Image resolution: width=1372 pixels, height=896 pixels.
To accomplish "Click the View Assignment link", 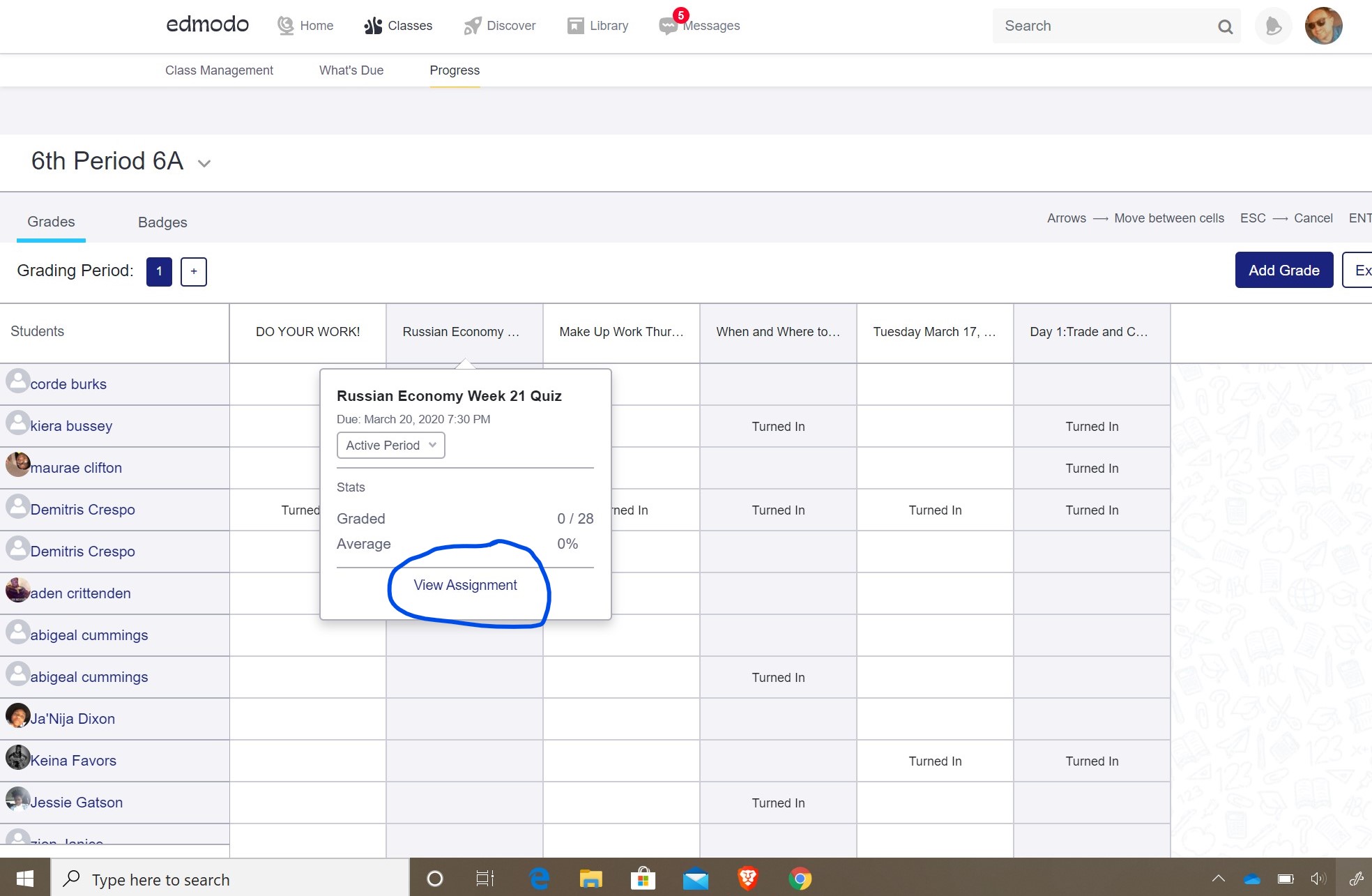I will pyautogui.click(x=465, y=585).
